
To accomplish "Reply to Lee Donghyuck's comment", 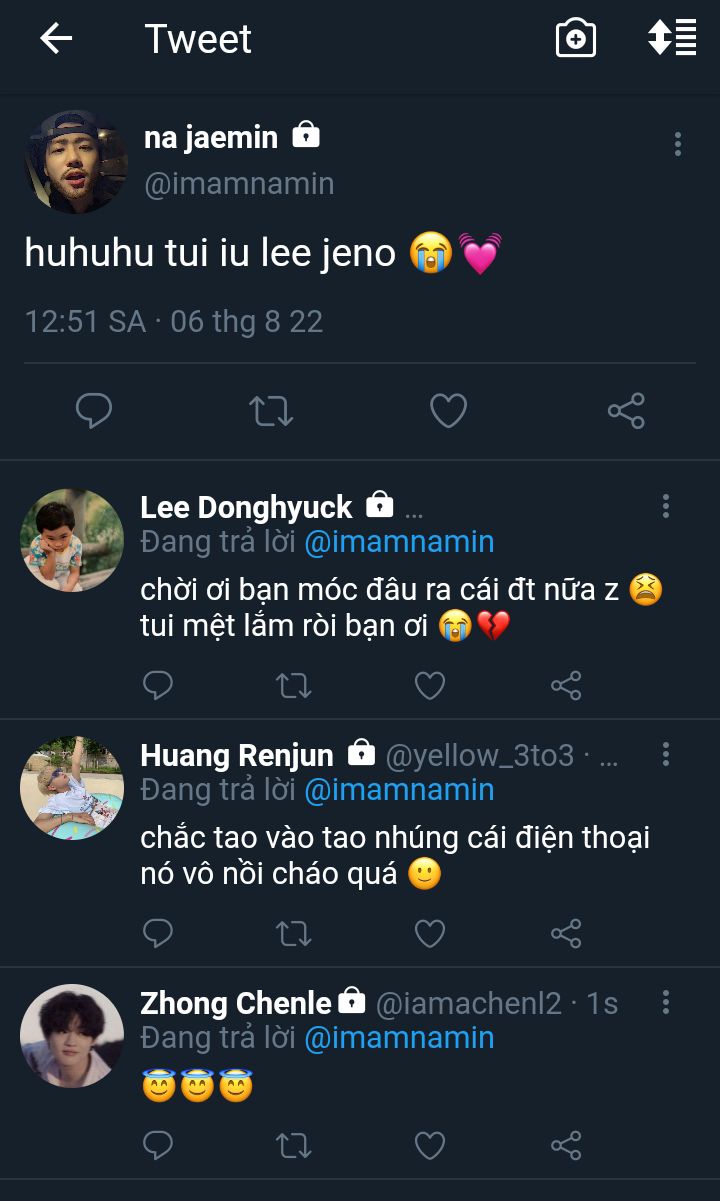I will 158,685.
